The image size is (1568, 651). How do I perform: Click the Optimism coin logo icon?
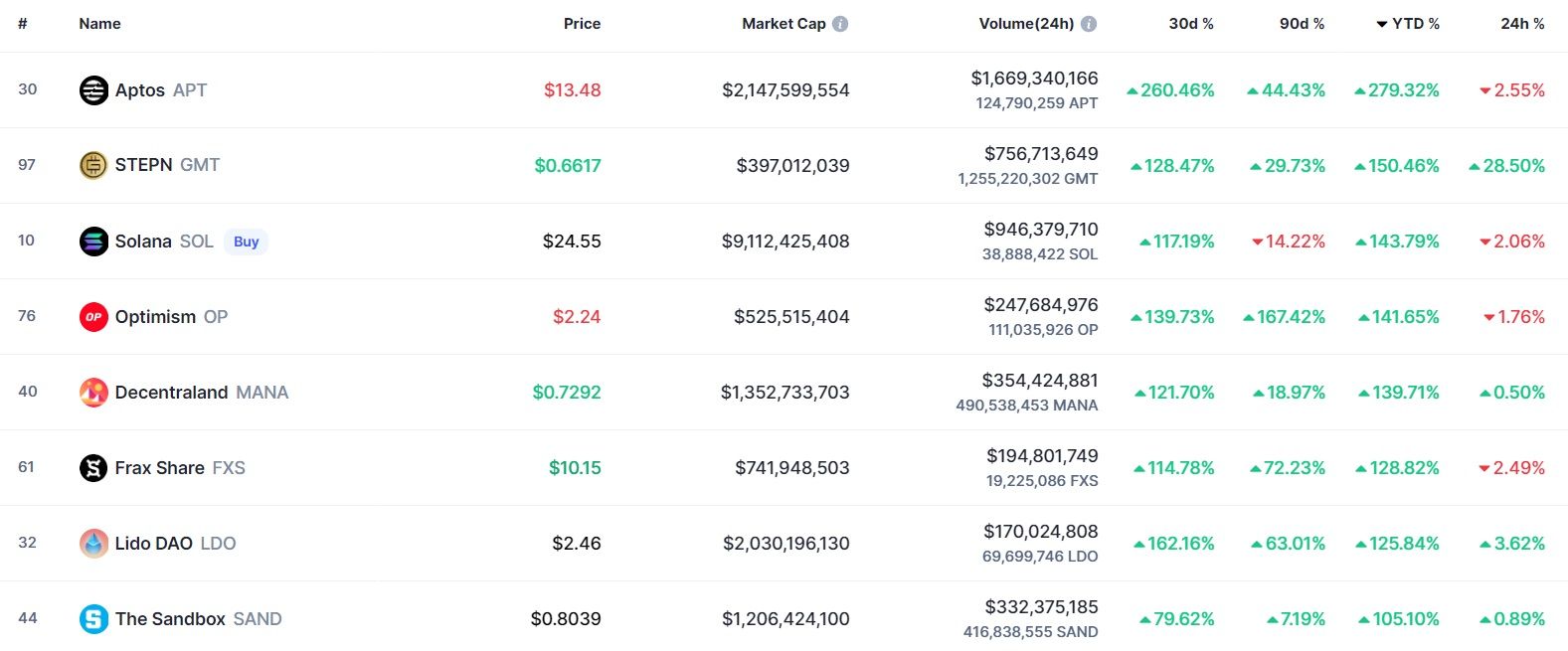93,317
